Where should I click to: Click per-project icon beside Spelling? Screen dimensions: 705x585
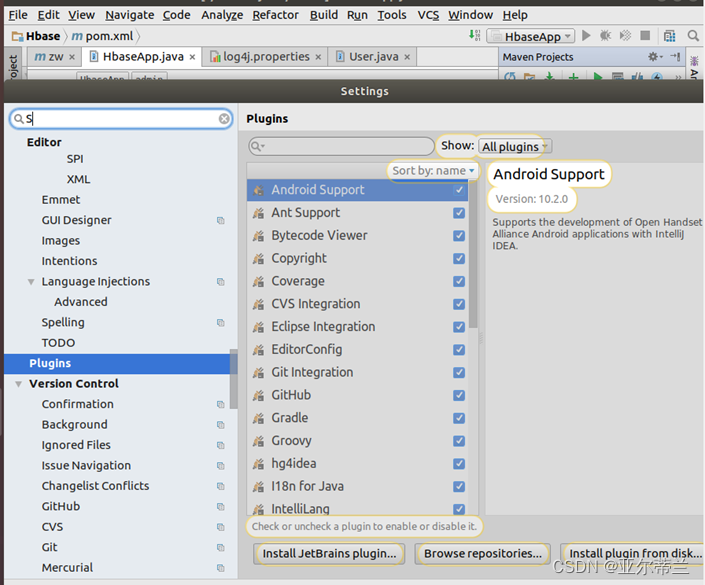(x=221, y=323)
